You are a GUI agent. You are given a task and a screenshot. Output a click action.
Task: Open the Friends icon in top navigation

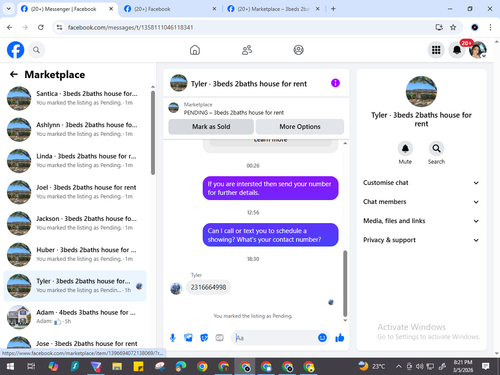coord(247,50)
